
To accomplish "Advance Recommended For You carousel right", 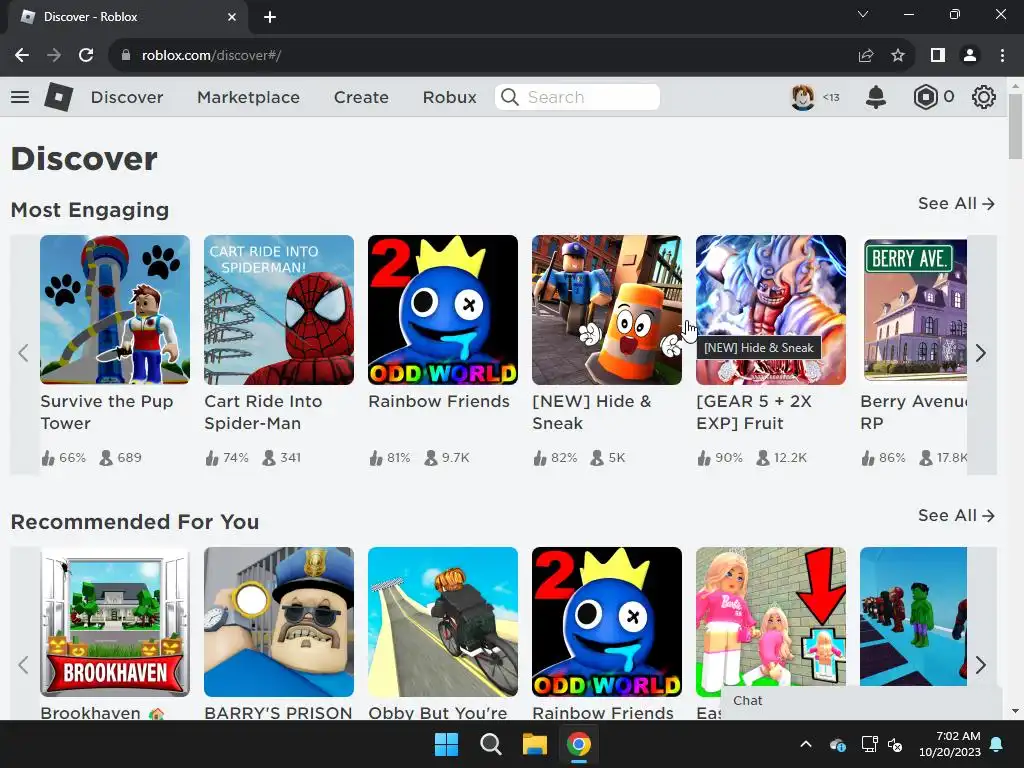I will [981, 665].
